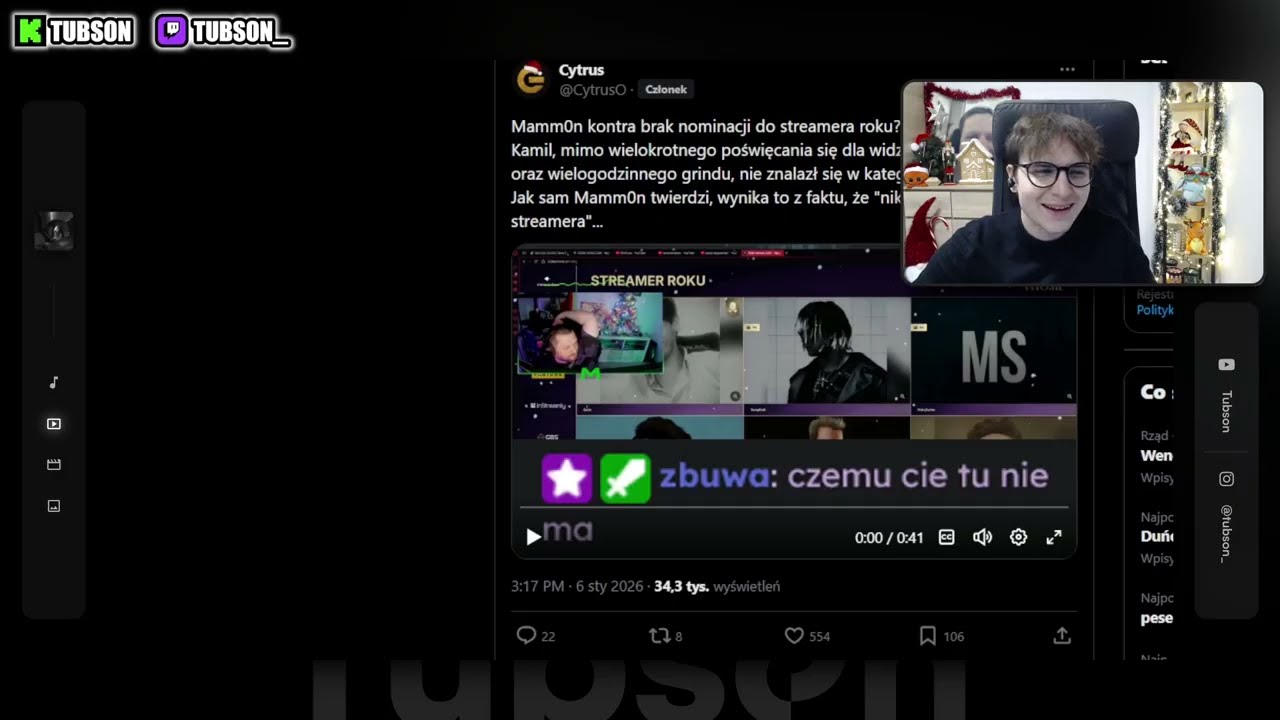Click the video progress bar
Viewport: 1280px width, 720px height.
tap(794, 508)
